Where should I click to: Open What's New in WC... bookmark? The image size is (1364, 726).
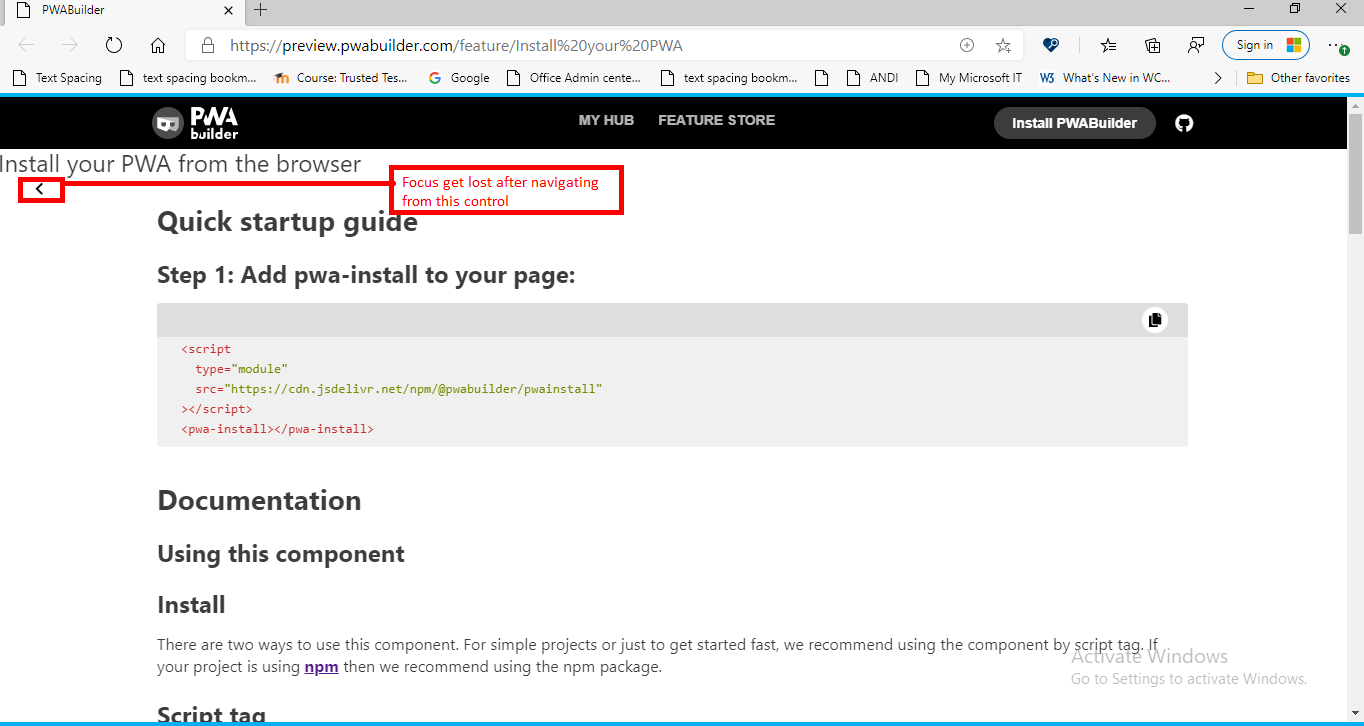[1106, 77]
